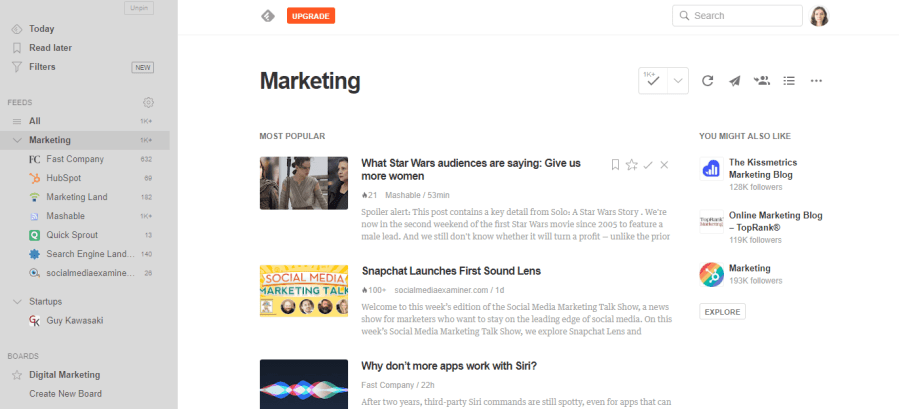Select Filters in the sidebar

(42, 67)
